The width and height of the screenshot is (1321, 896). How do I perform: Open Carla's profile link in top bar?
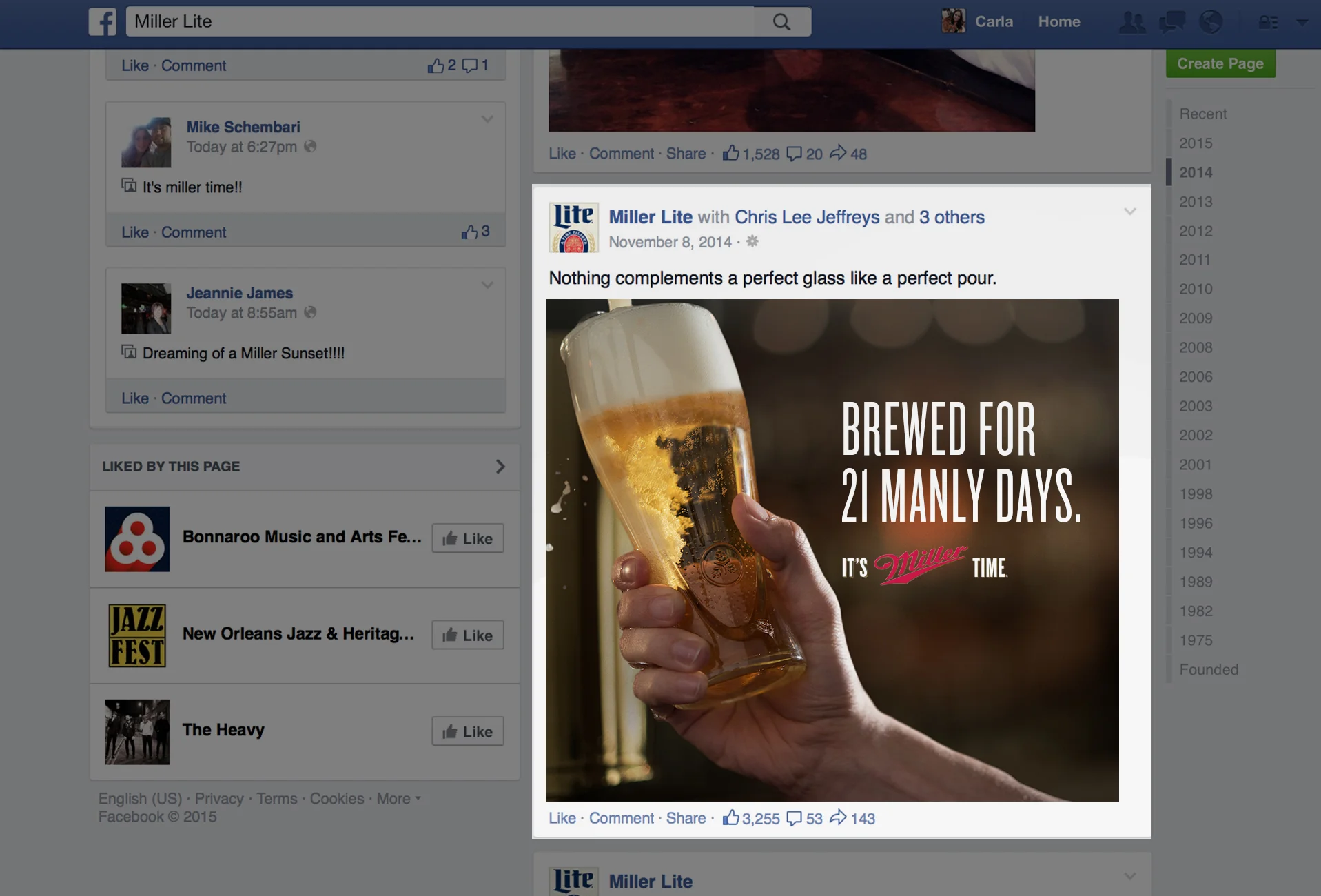coord(994,21)
